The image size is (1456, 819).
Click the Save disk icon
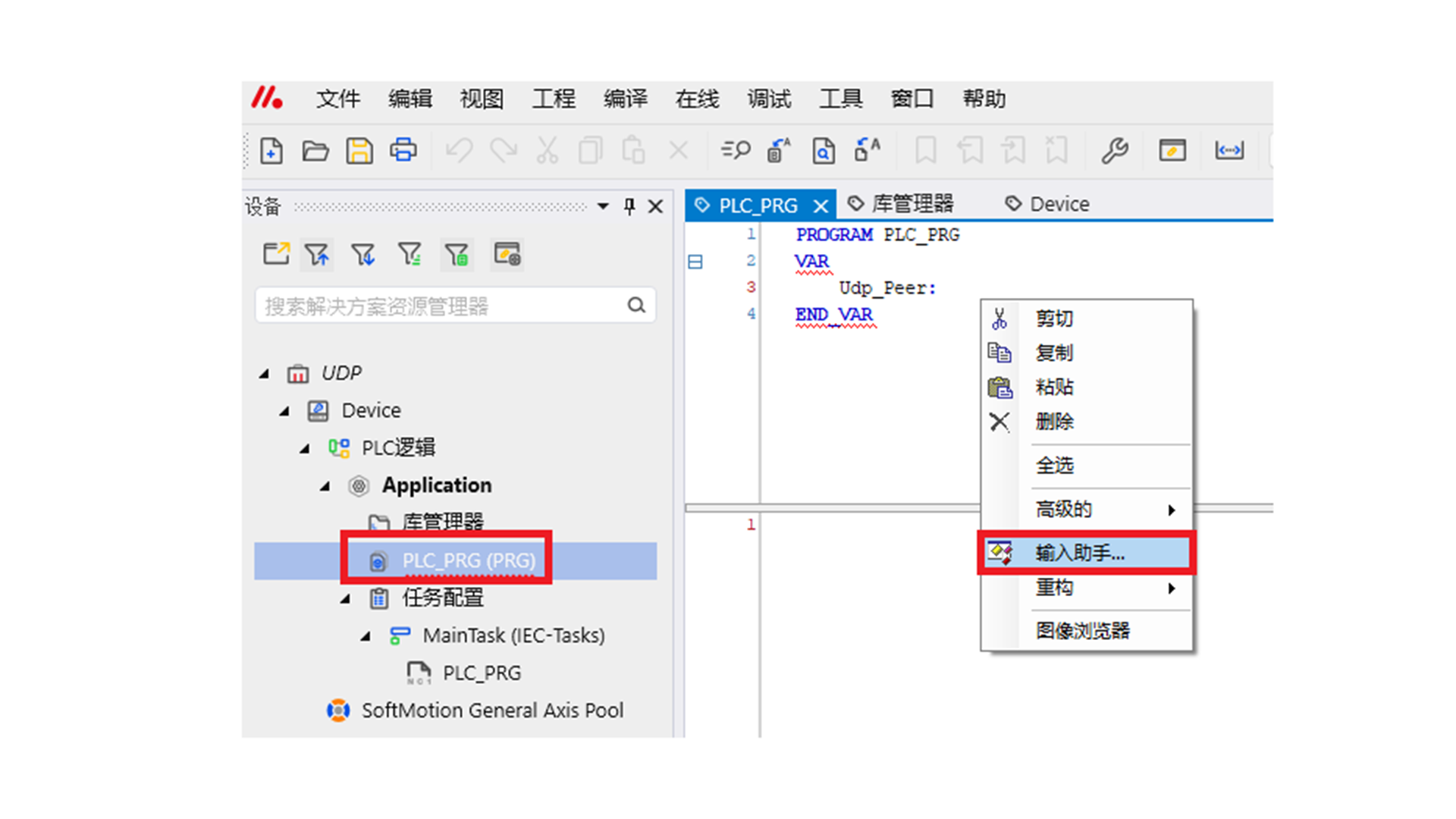(x=359, y=151)
